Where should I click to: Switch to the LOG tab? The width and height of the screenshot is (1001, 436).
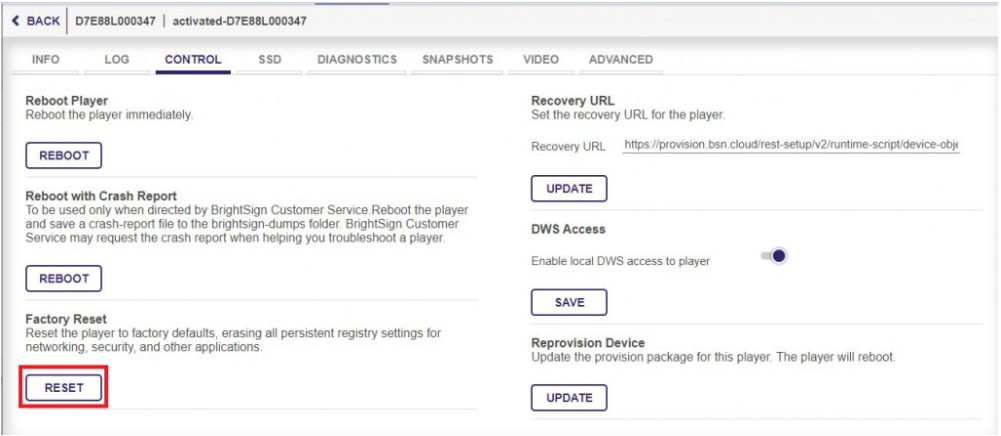coord(117,59)
